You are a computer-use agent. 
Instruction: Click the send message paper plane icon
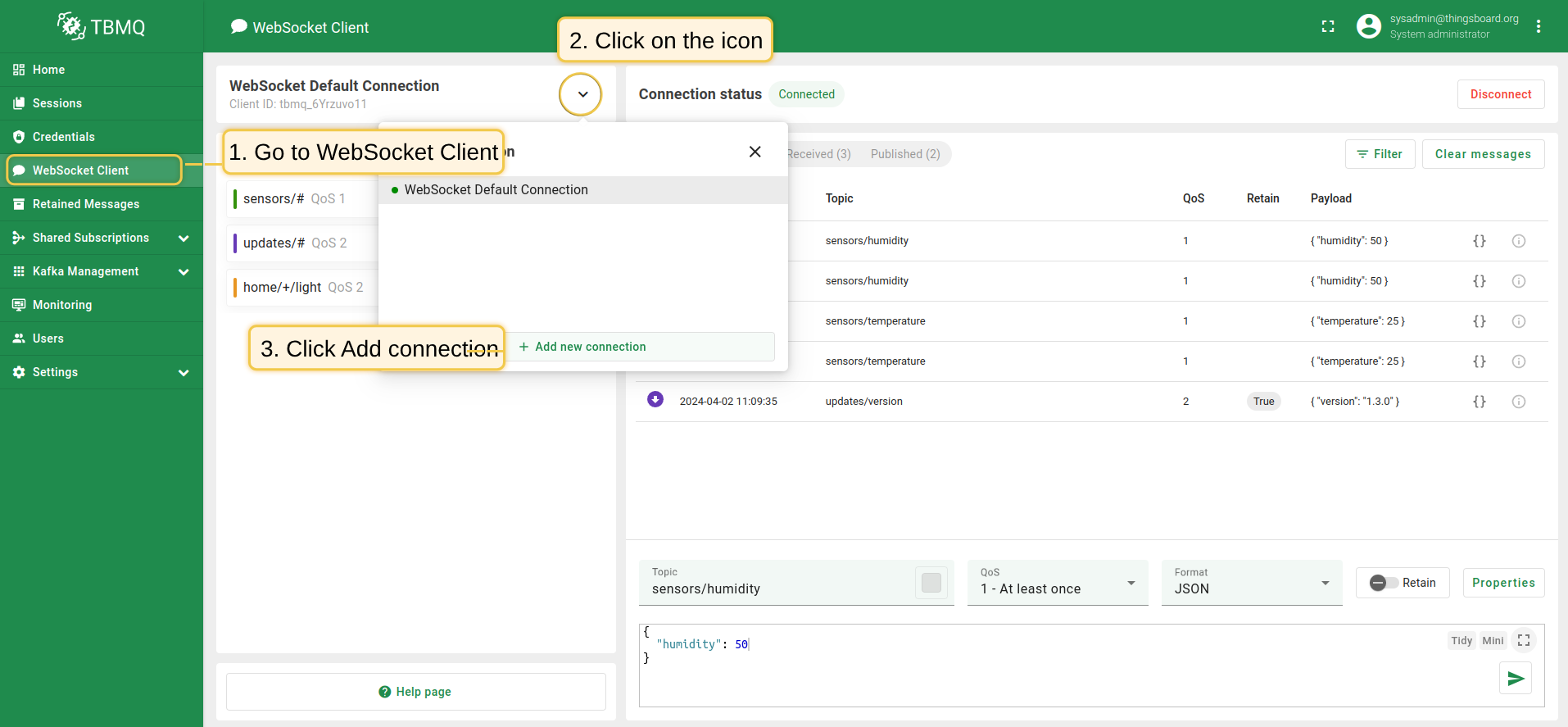[x=1515, y=679]
